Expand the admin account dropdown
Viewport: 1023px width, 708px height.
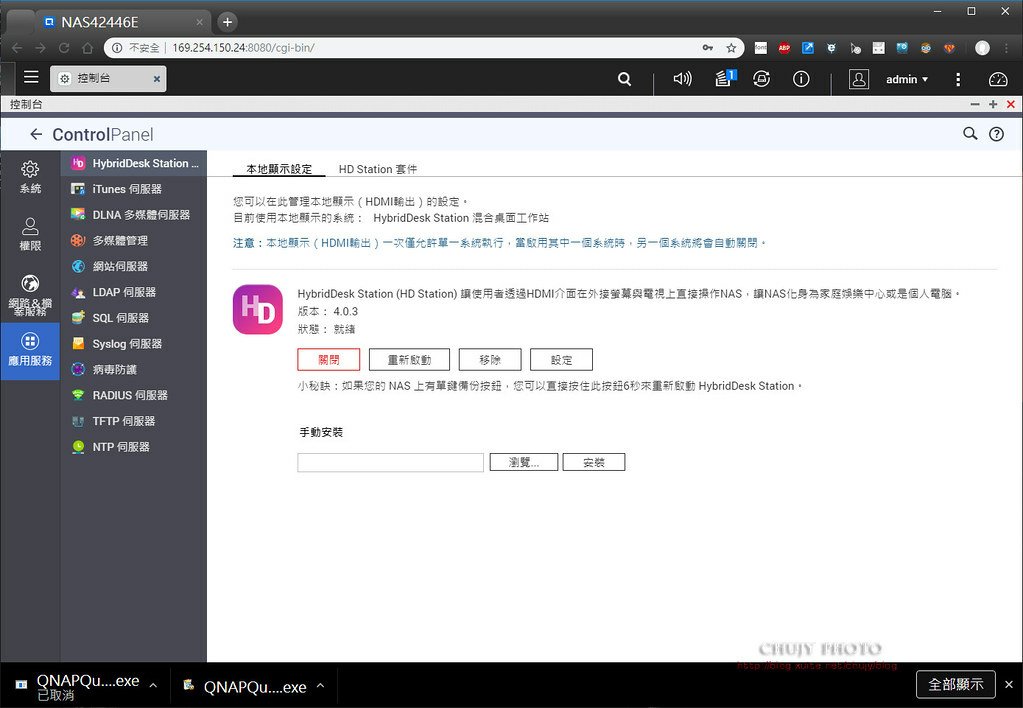coord(907,79)
